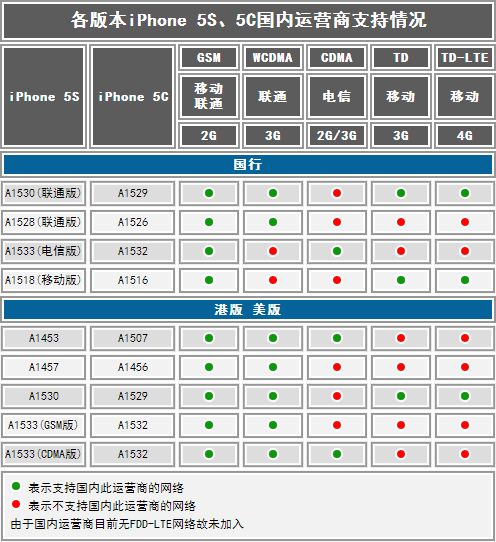Image resolution: width=496 pixels, height=542 pixels.
Task: Click red CDMA dot in A1528 (联通版) row
Action: click(x=337, y=222)
